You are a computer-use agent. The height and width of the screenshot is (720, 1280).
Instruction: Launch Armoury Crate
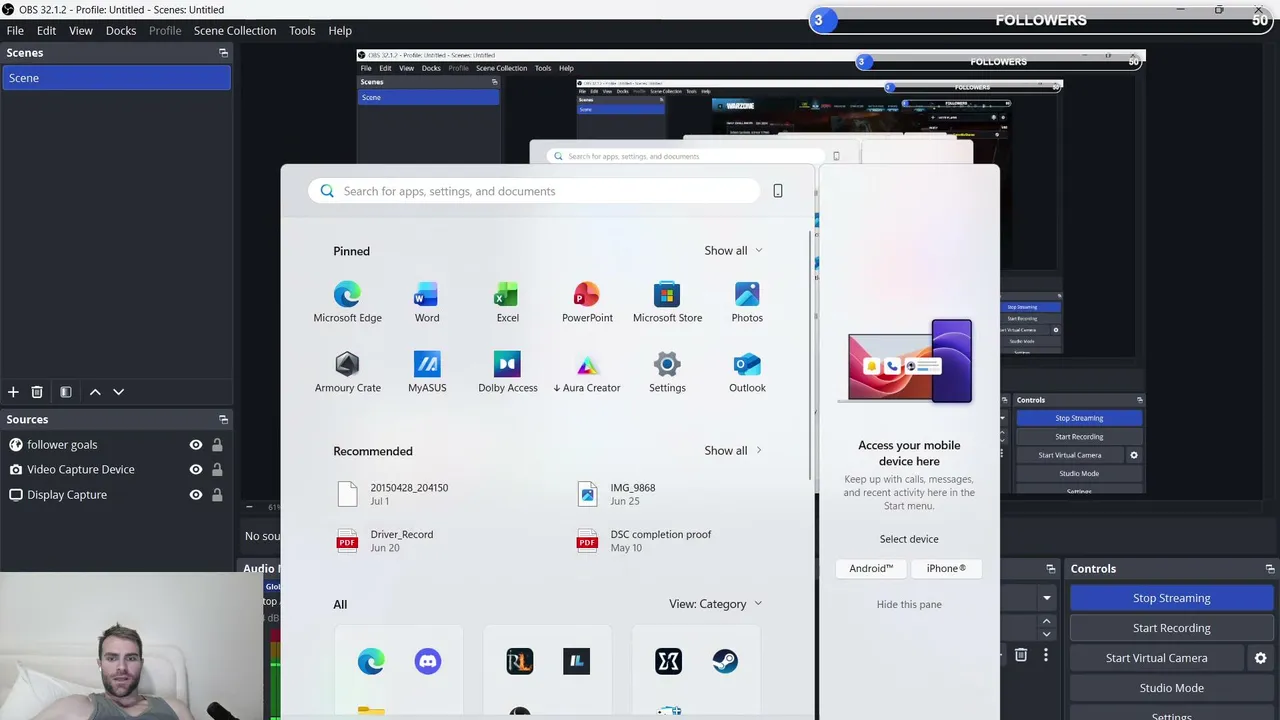coord(347,372)
